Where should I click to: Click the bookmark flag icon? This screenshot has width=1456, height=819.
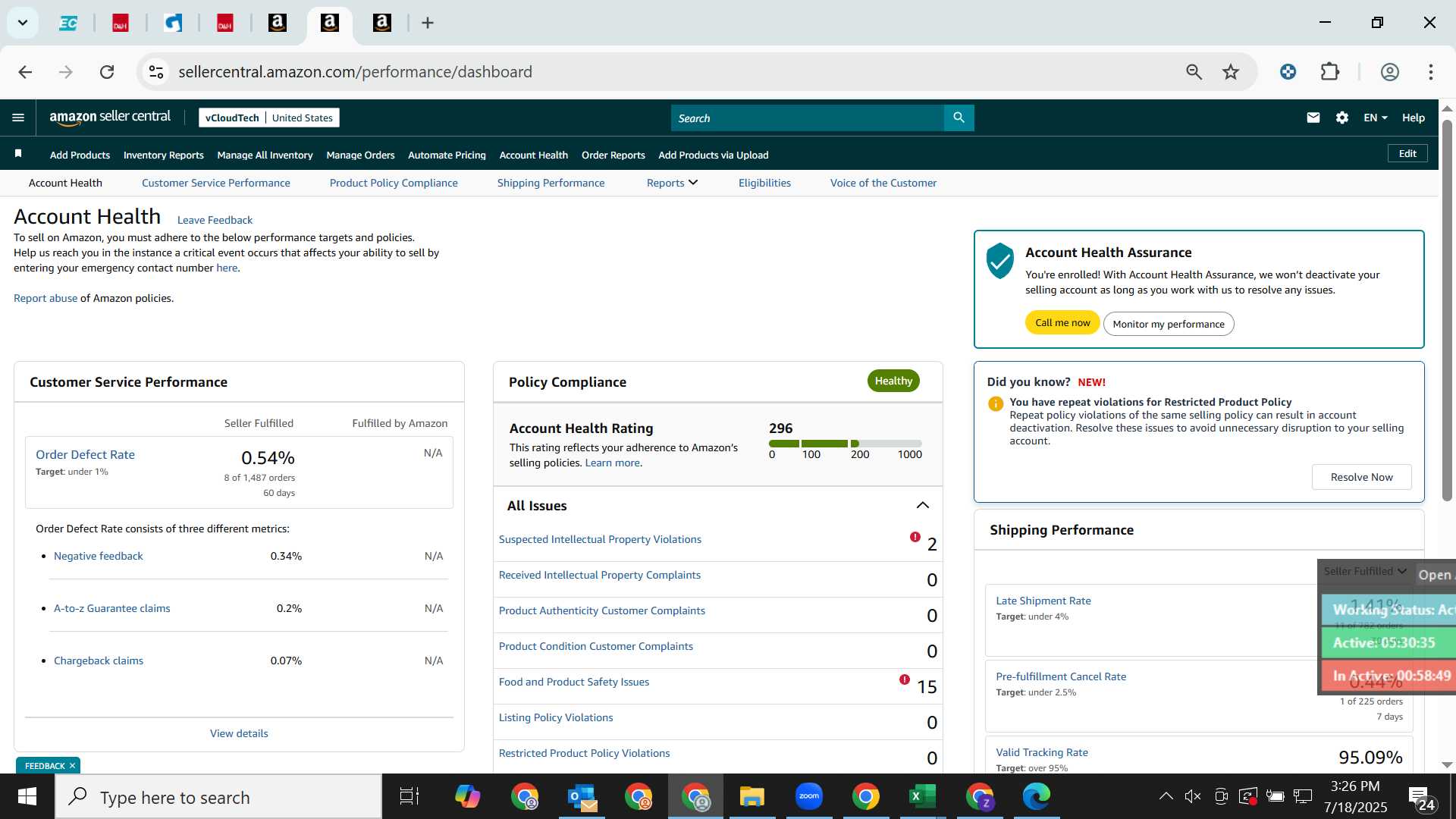(x=18, y=154)
